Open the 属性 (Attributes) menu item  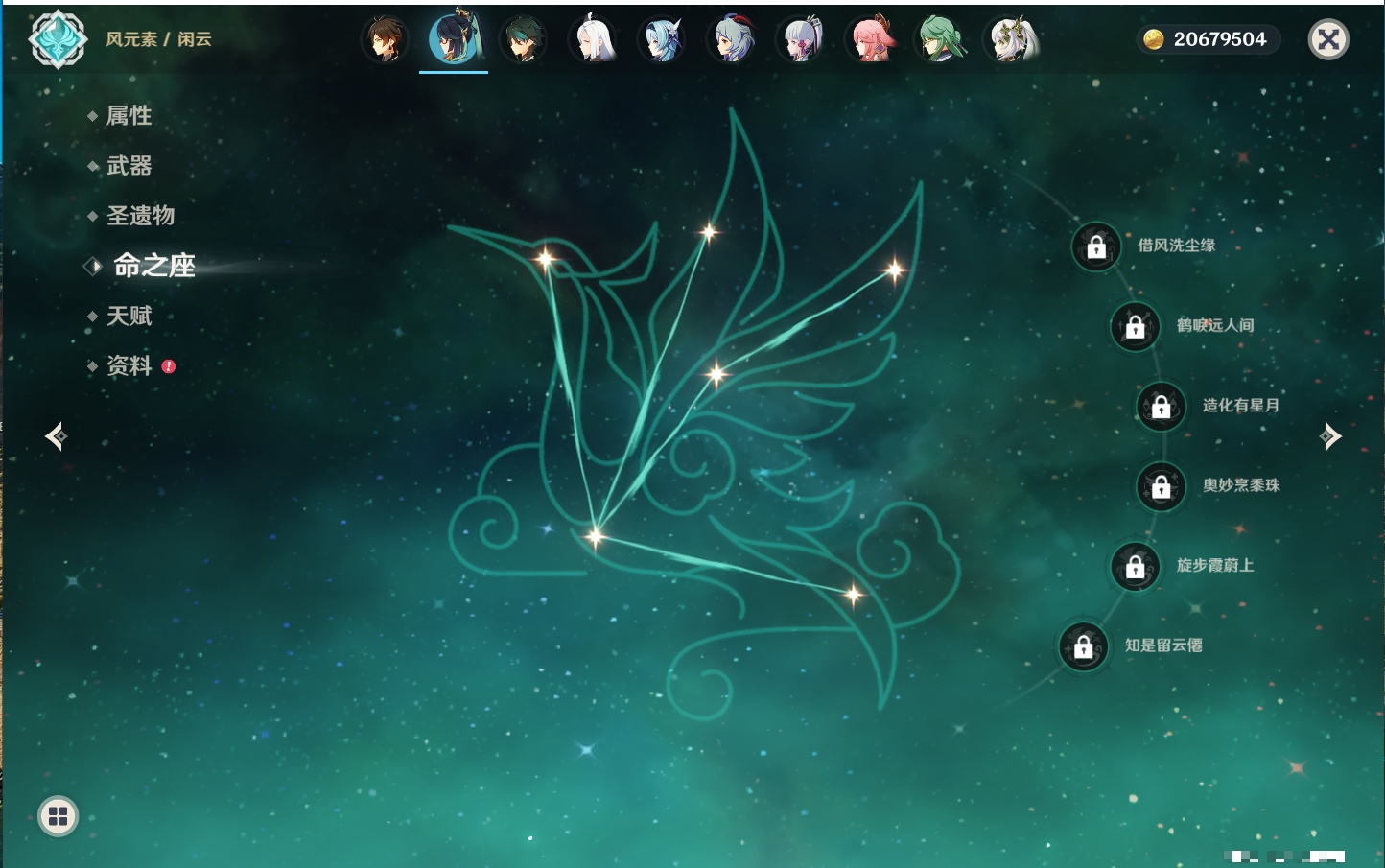pos(129,116)
